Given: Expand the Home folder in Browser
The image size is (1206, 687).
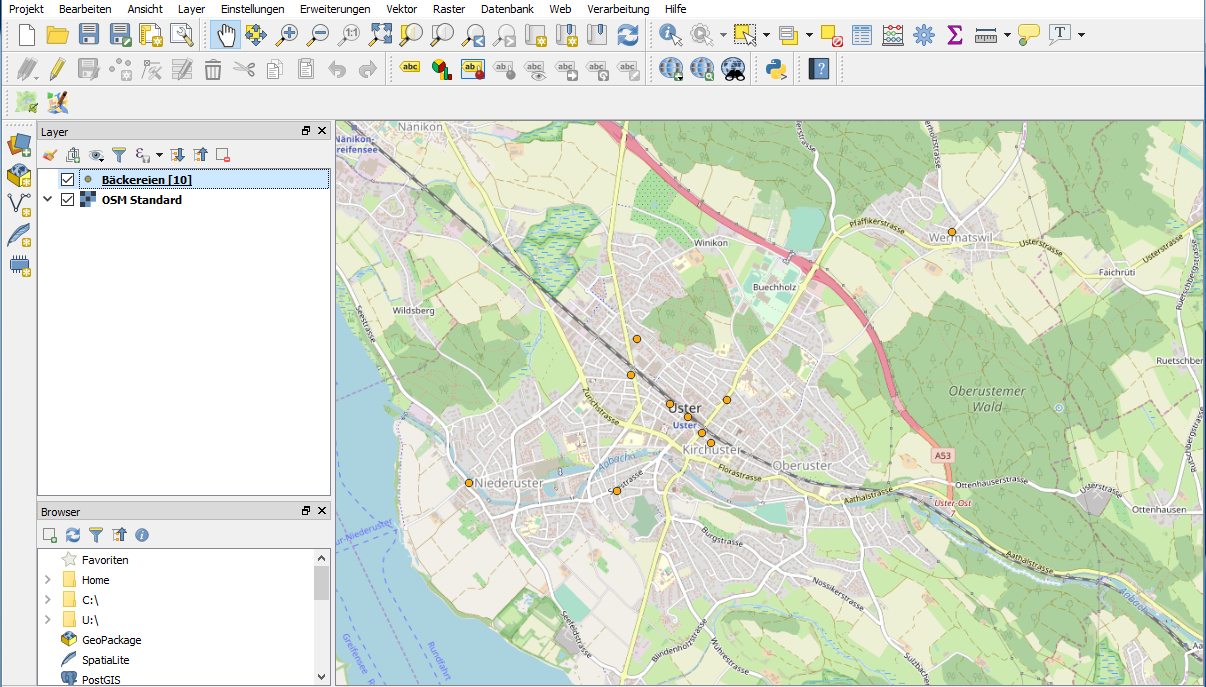Looking at the screenshot, I should click(47, 580).
